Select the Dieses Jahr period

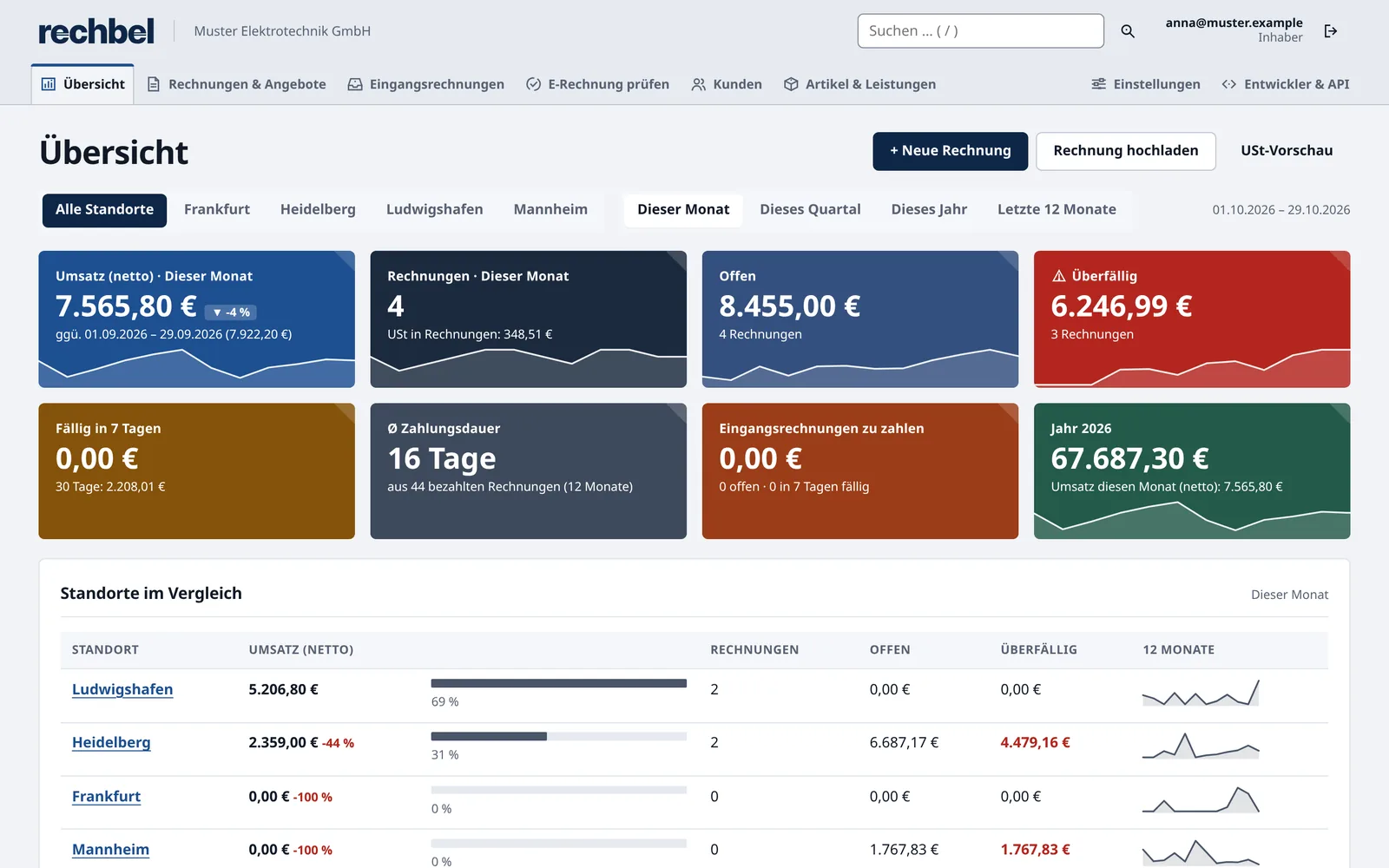929,210
